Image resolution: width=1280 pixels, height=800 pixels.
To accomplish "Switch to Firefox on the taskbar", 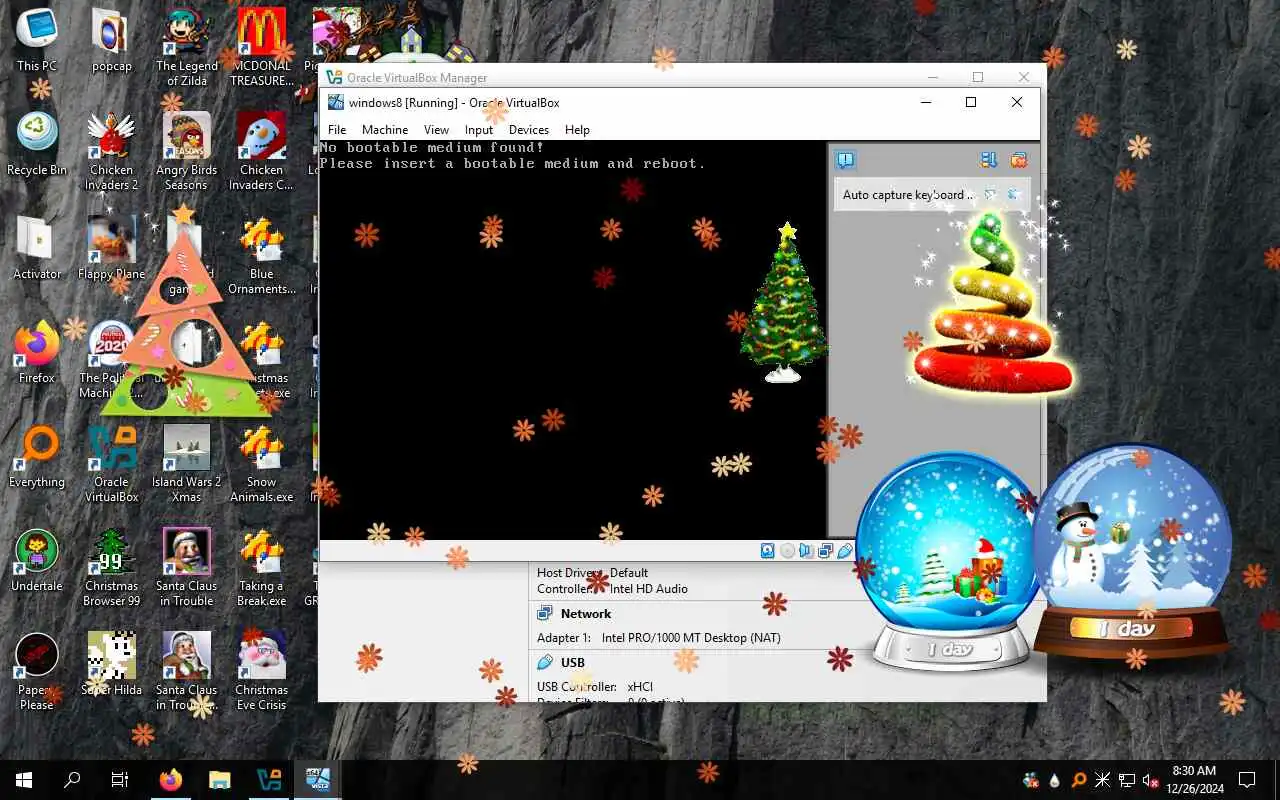I will (x=171, y=780).
